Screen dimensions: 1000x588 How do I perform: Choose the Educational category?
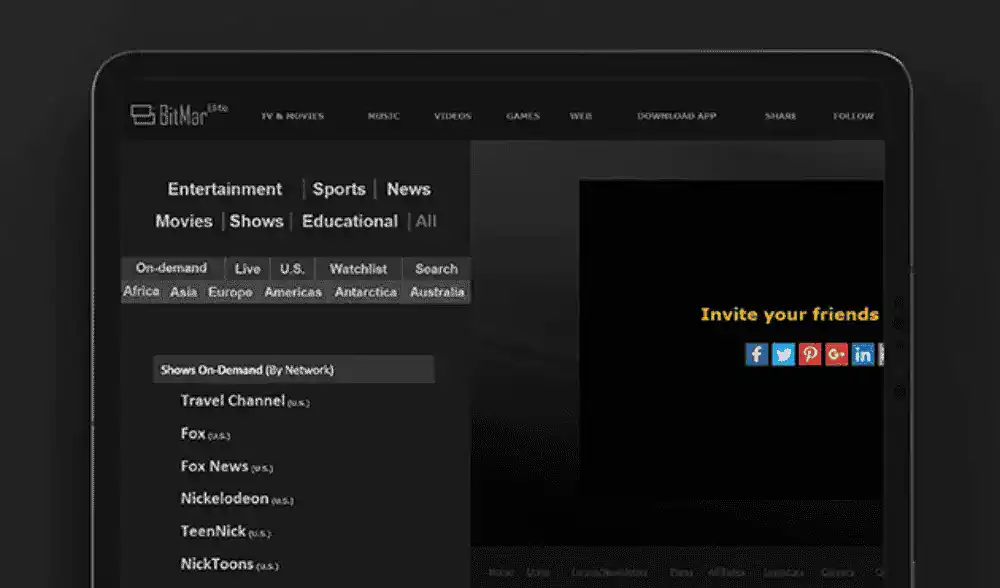[350, 221]
